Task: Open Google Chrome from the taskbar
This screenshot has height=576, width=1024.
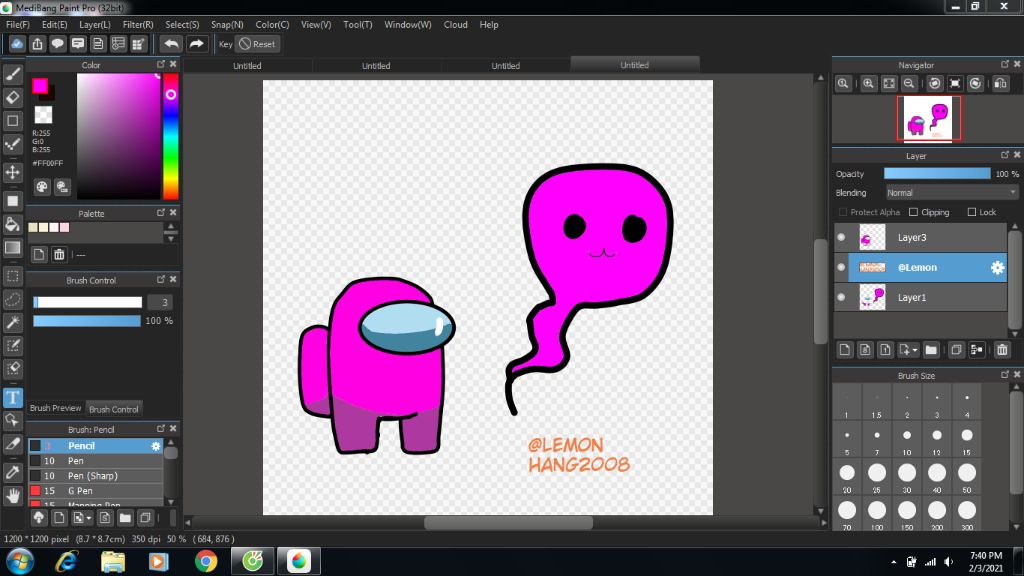Action: 206,561
